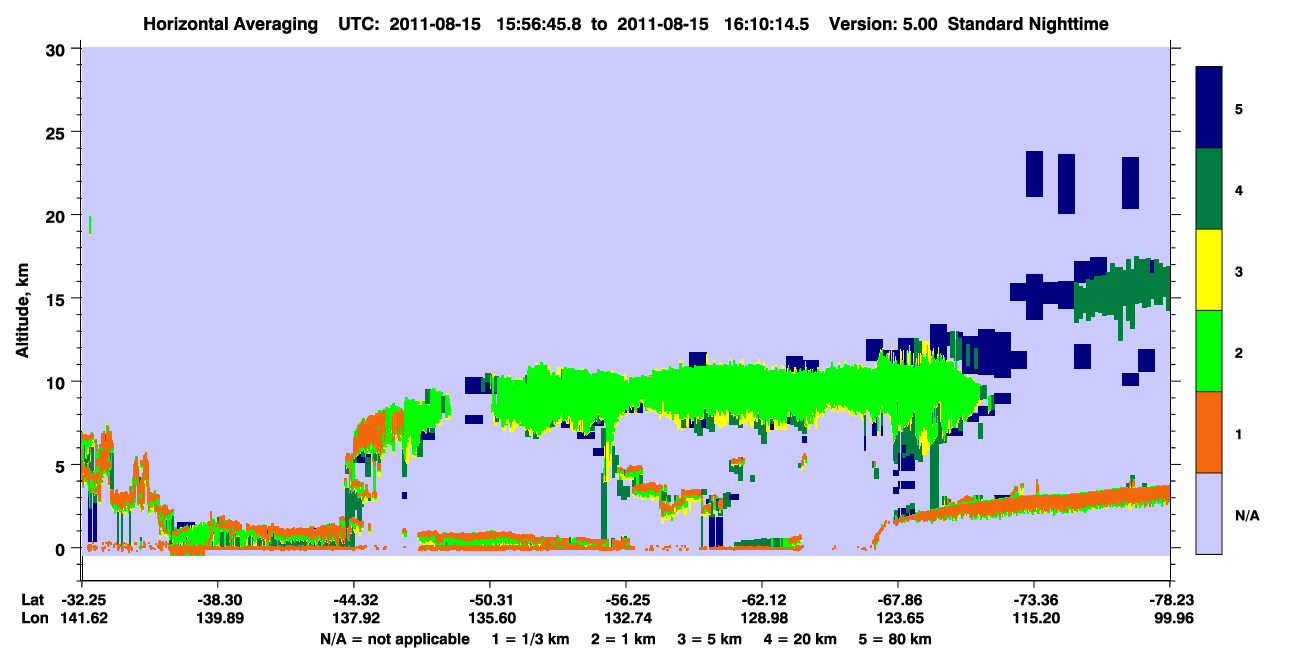
Task: Click the latitude value -78.23
Action: [1169, 600]
